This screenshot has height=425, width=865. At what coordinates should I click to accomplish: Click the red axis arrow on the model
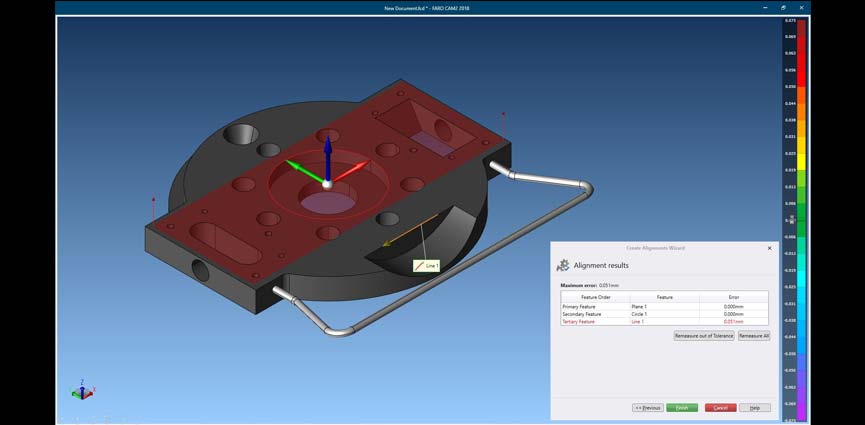(351, 171)
